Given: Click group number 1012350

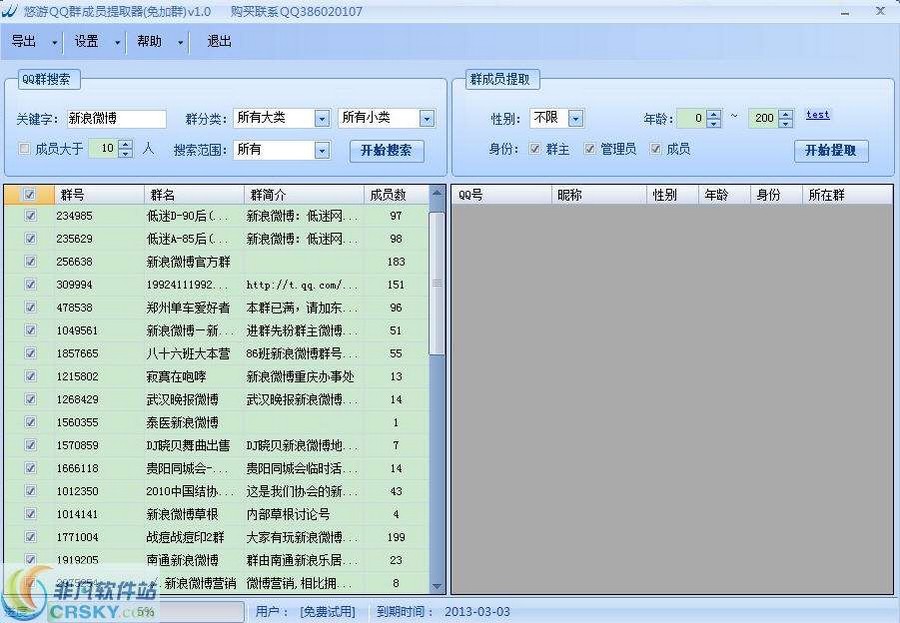Looking at the screenshot, I should (77, 492).
